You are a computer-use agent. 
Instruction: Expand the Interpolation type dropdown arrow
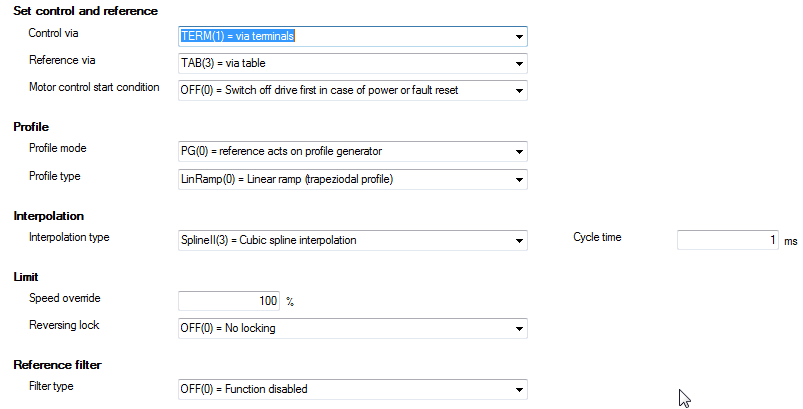519,241
